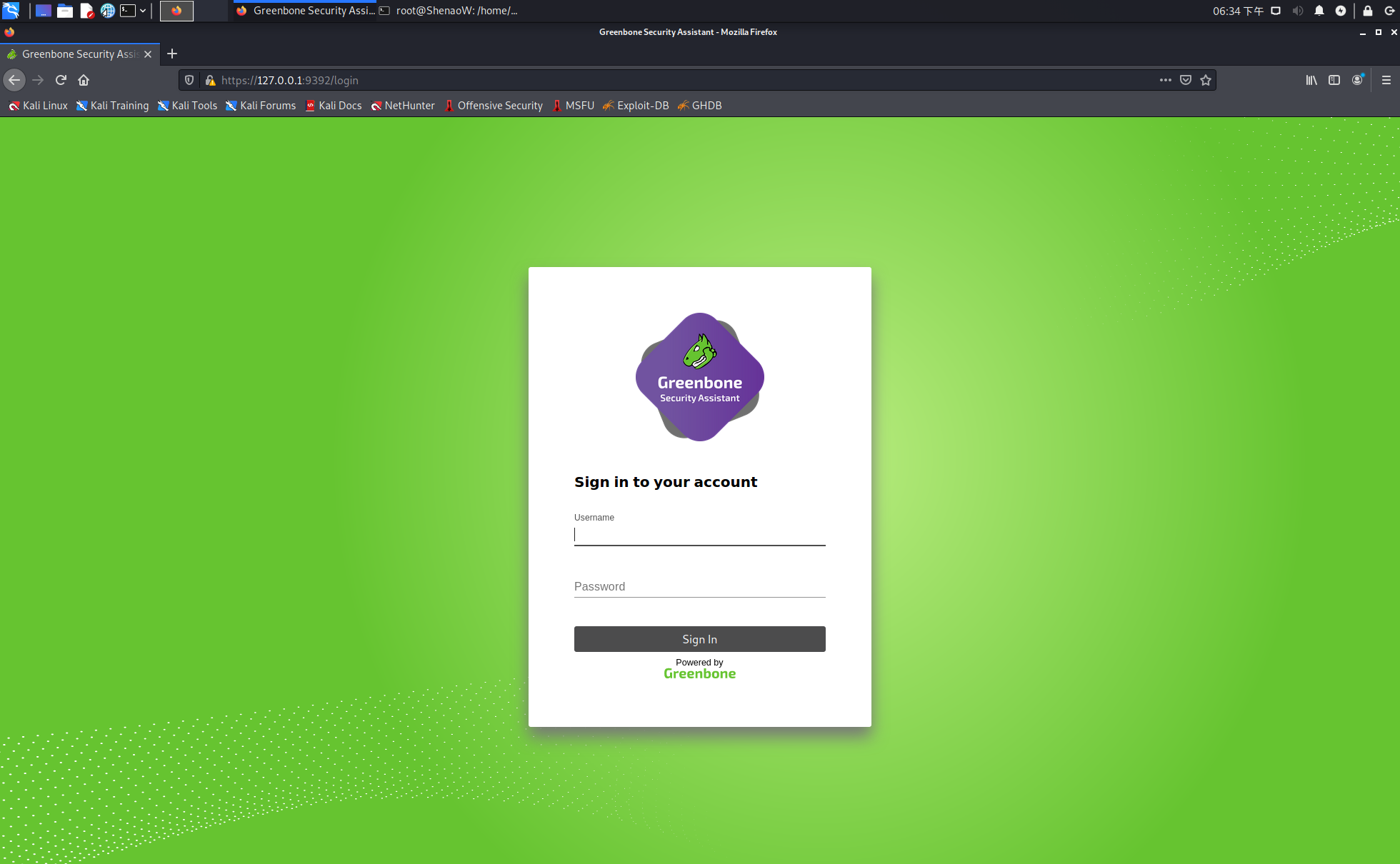The image size is (1400, 864).
Task: Go to the Firefox home page
Action: [x=84, y=80]
